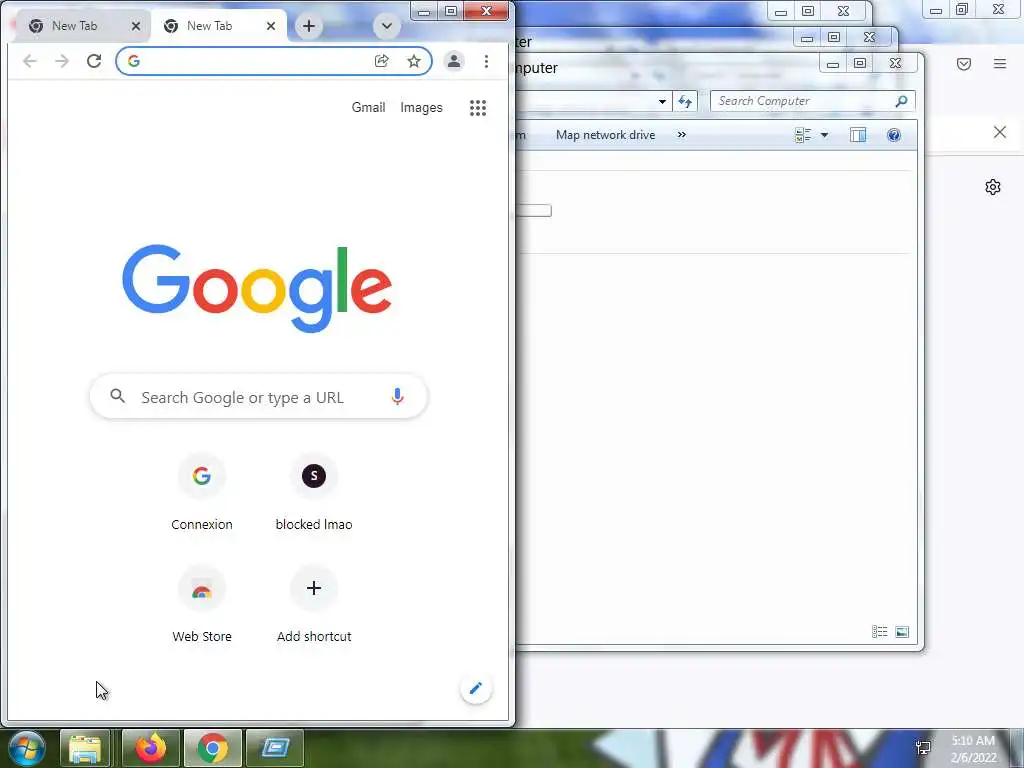Open the blocked lmao shortcut
The image size is (1024, 768).
[314, 492]
